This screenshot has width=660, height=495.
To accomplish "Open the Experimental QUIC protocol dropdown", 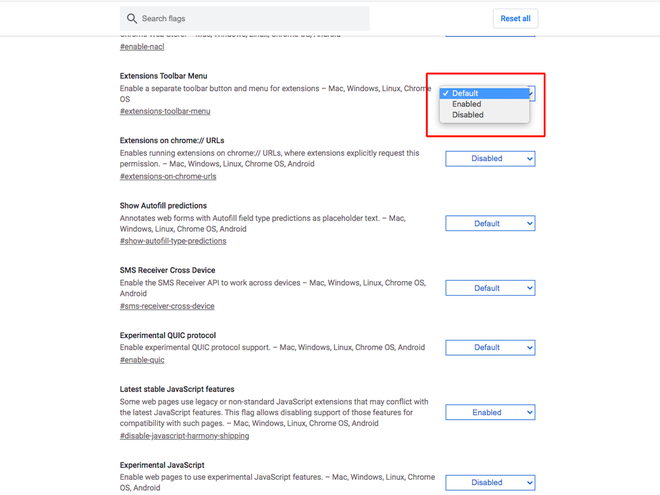I will [490, 348].
